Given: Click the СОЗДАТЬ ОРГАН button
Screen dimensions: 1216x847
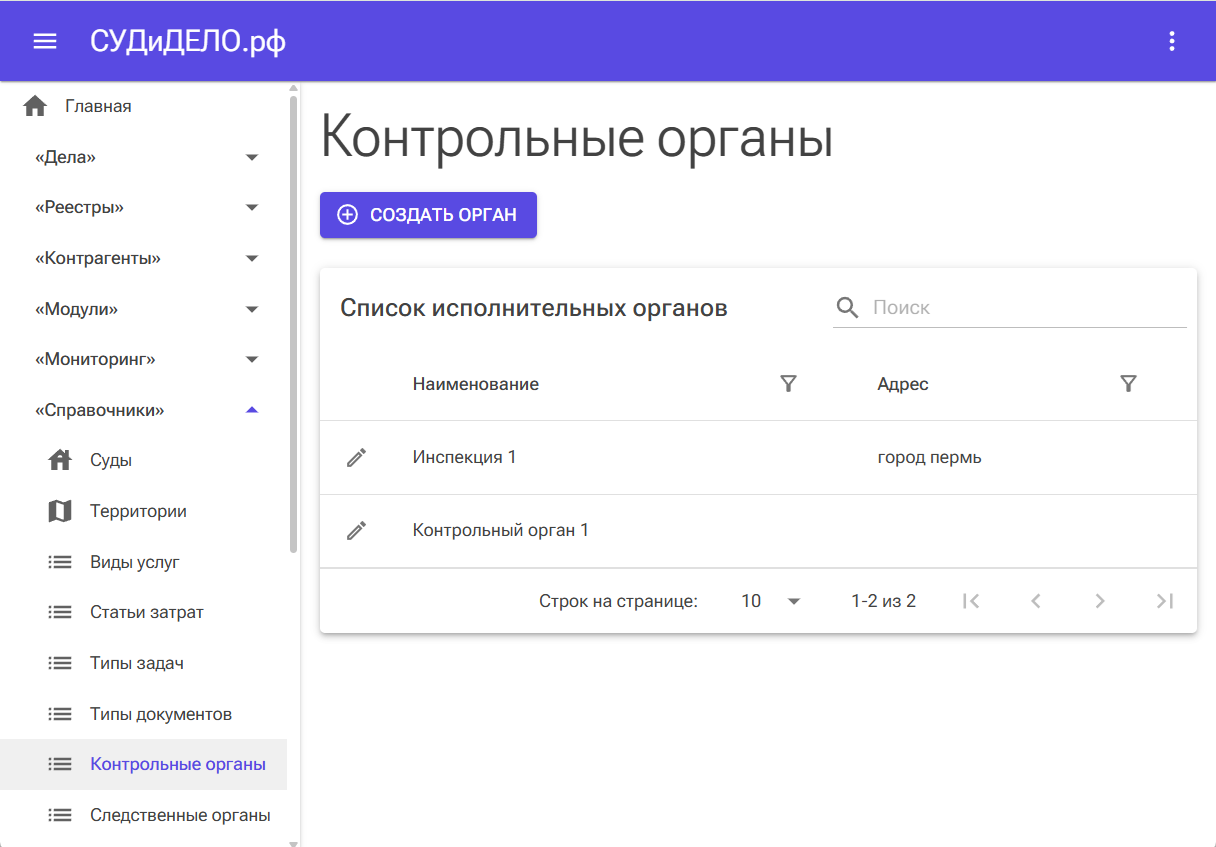Looking at the screenshot, I should click(x=428, y=215).
